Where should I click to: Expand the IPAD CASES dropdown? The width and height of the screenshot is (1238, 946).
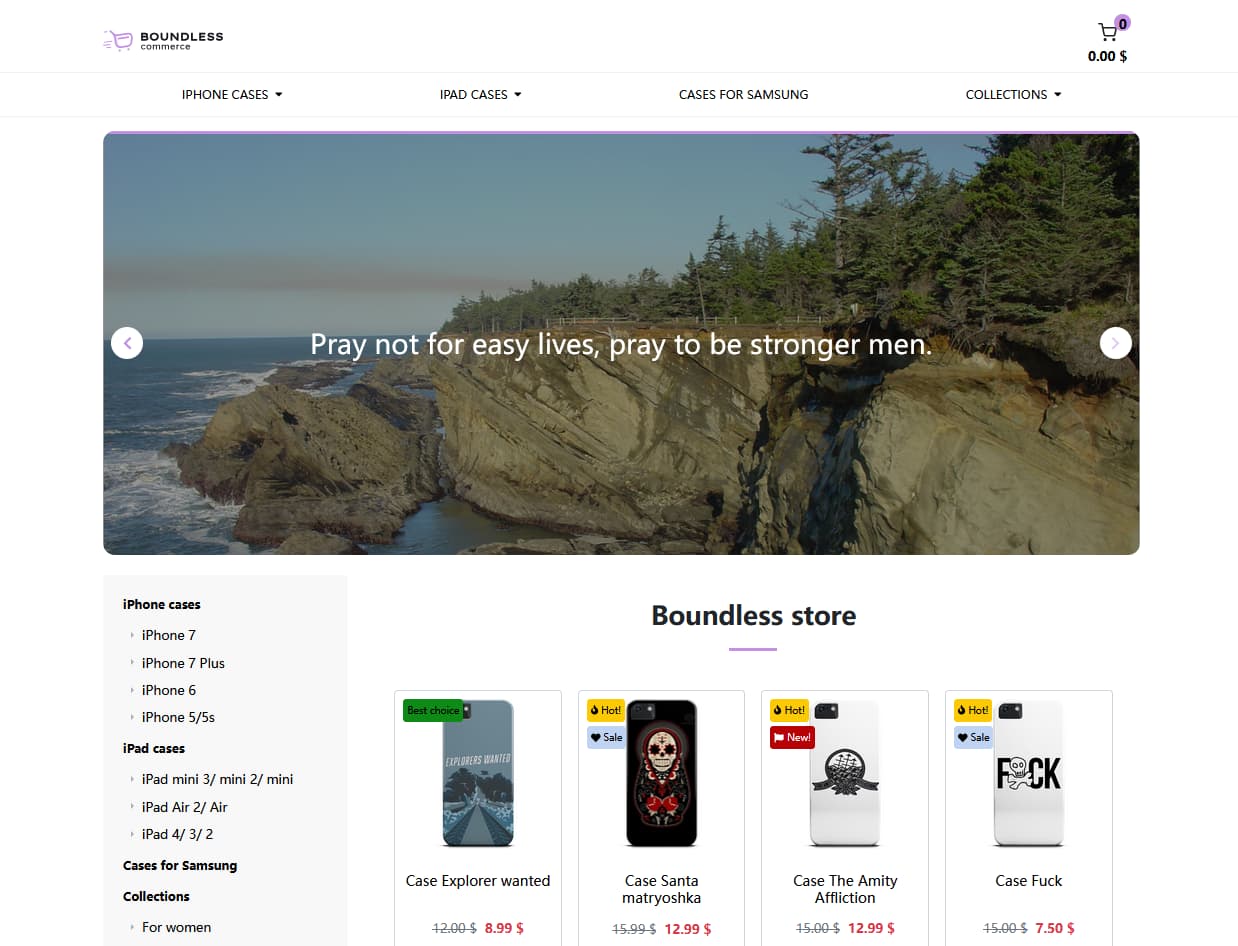480,94
